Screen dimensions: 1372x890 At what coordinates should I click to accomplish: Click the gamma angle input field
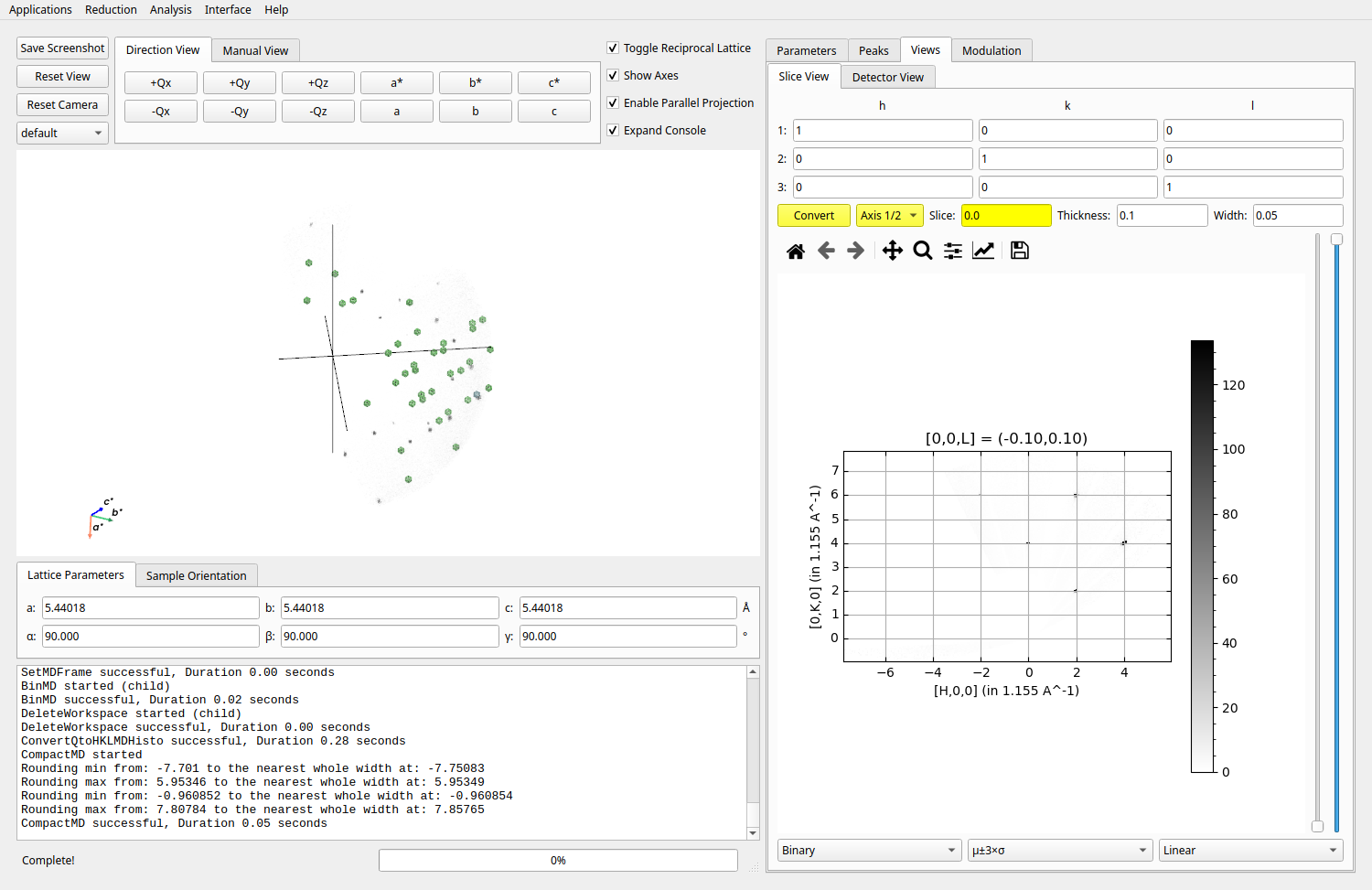[628, 636]
